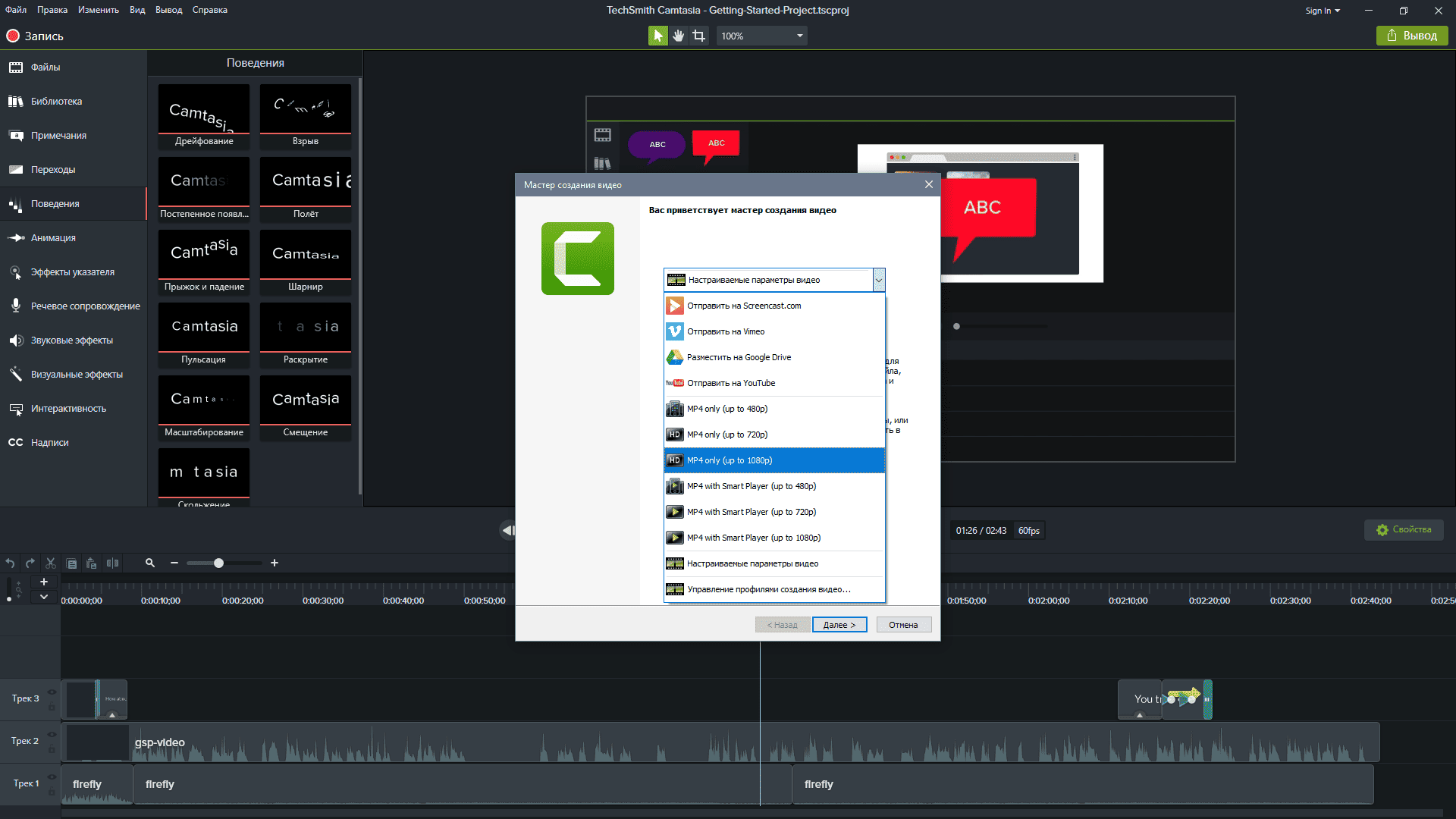This screenshot has width=1456, height=819.
Task: Click the Далее > button
Action: coord(839,625)
